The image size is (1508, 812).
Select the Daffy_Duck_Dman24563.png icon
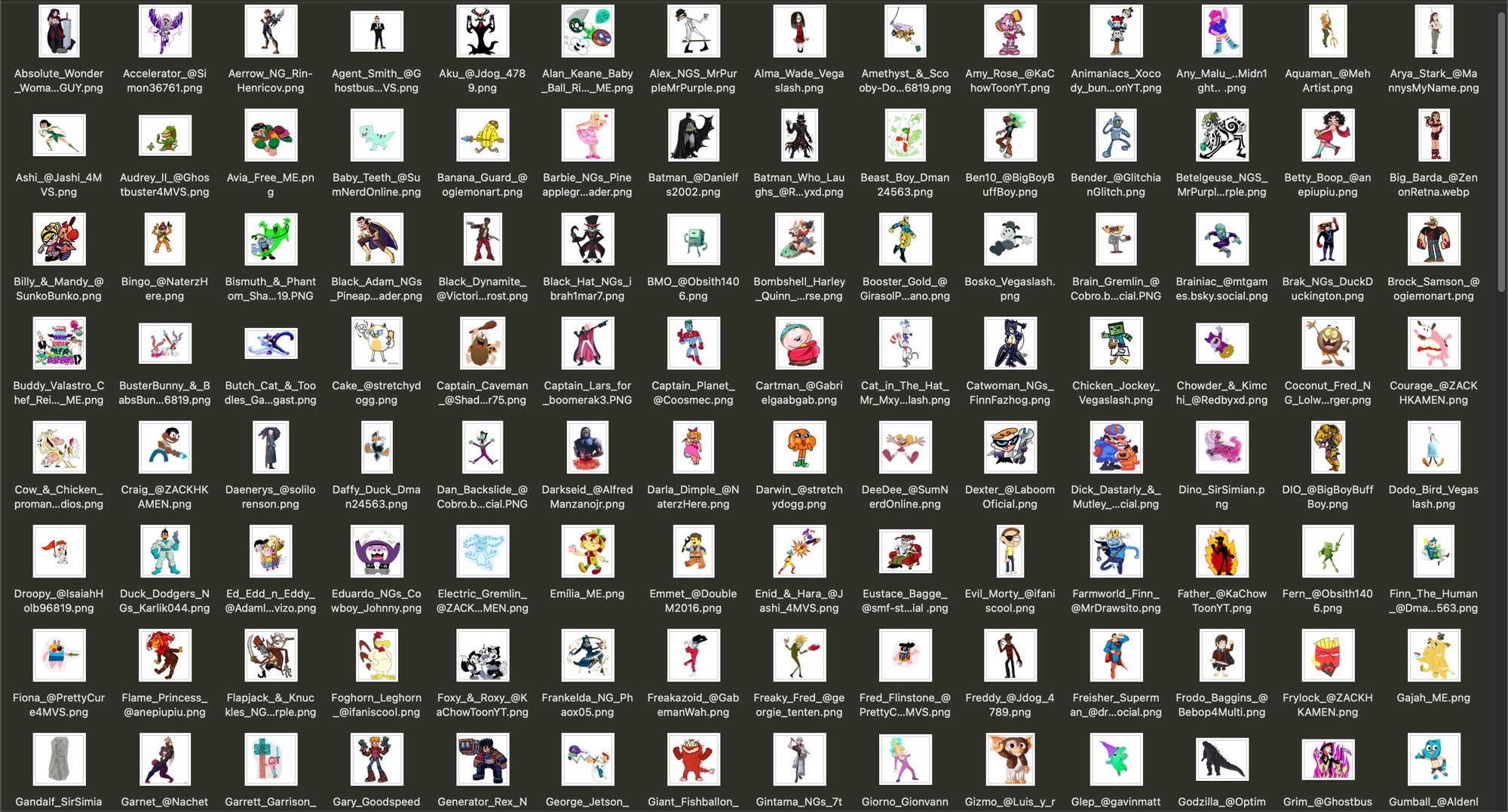coord(376,448)
